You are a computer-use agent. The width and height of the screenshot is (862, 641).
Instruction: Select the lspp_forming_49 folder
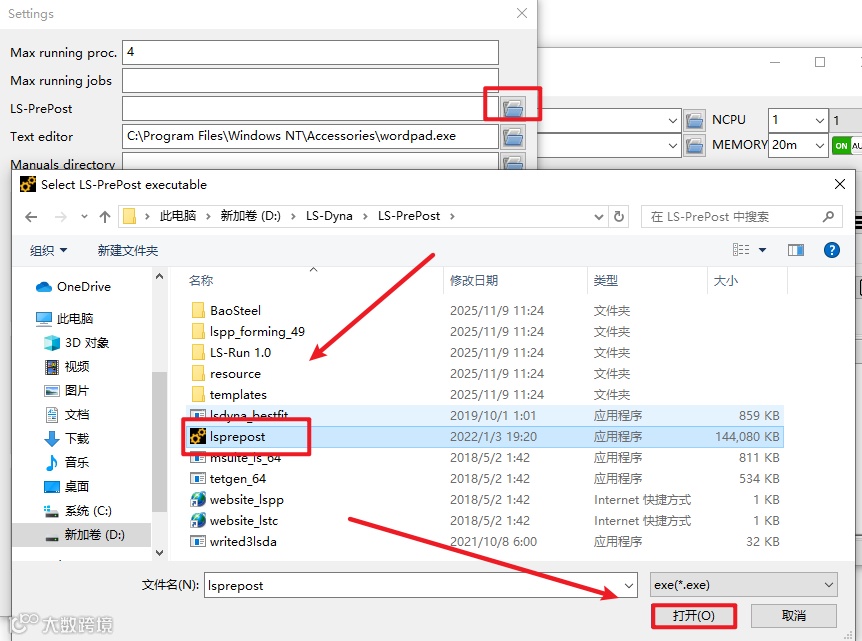pyautogui.click(x=257, y=331)
